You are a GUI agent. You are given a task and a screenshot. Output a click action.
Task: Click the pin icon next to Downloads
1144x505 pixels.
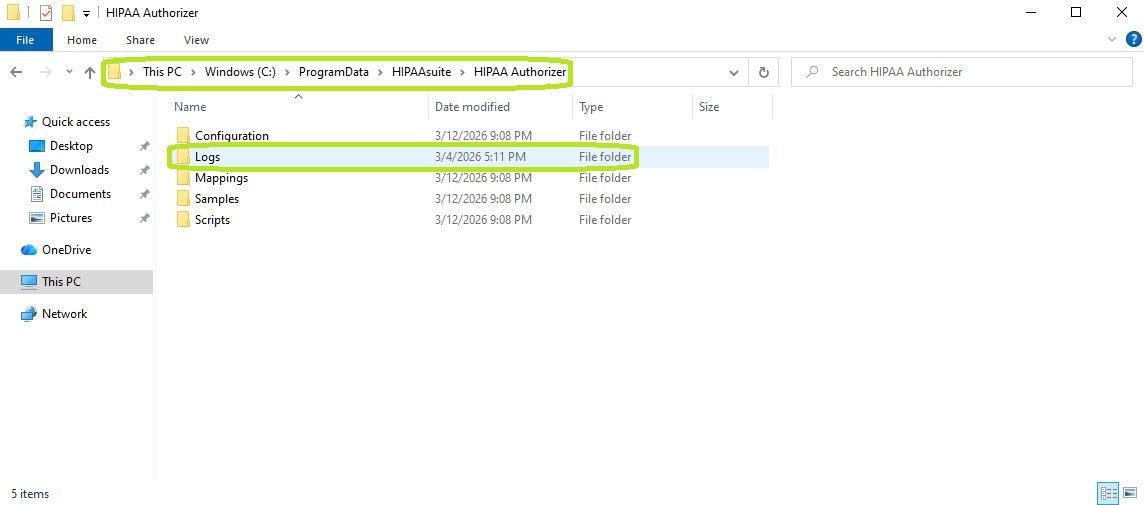[144, 171]
